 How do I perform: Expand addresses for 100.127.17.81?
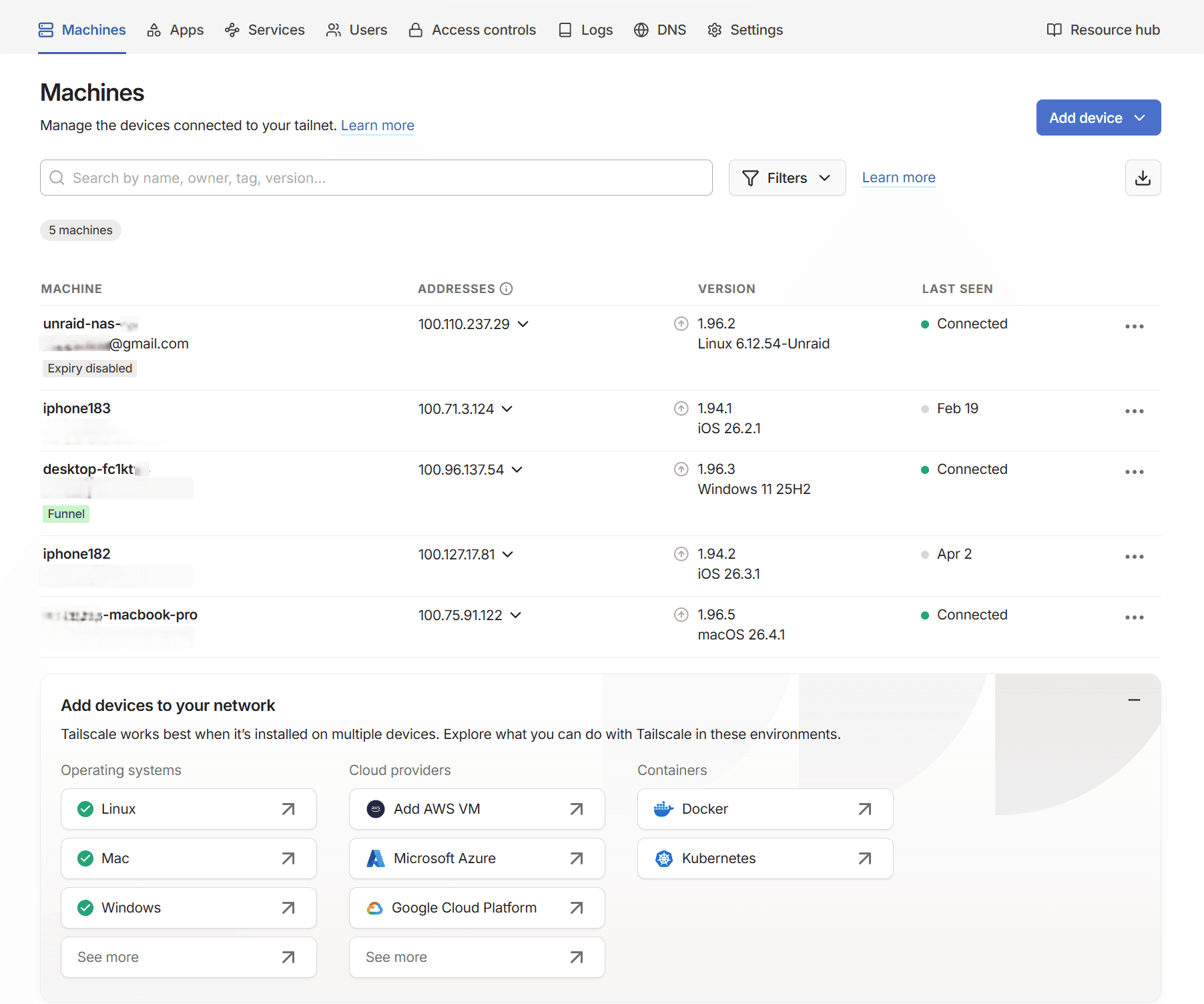coord(508,554)
